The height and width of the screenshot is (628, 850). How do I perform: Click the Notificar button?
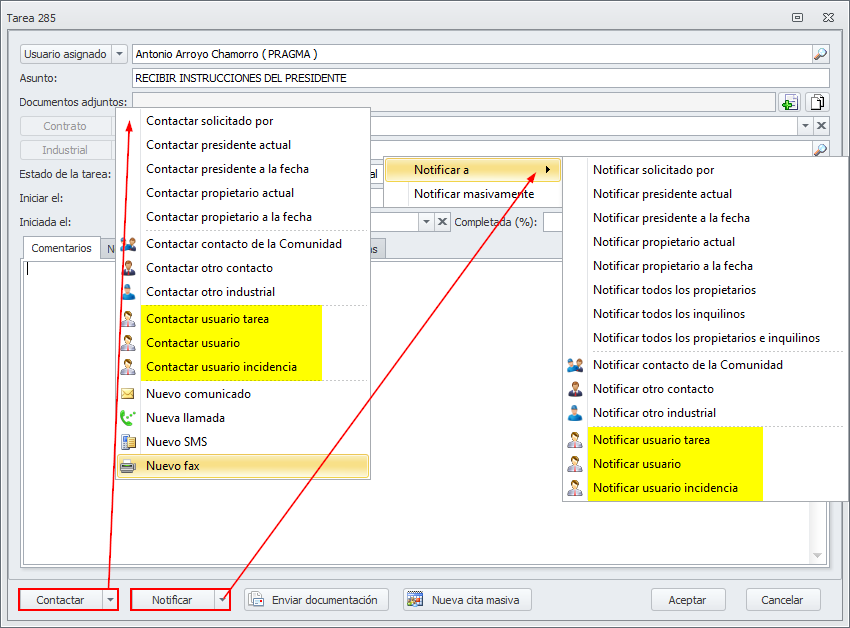172,600
